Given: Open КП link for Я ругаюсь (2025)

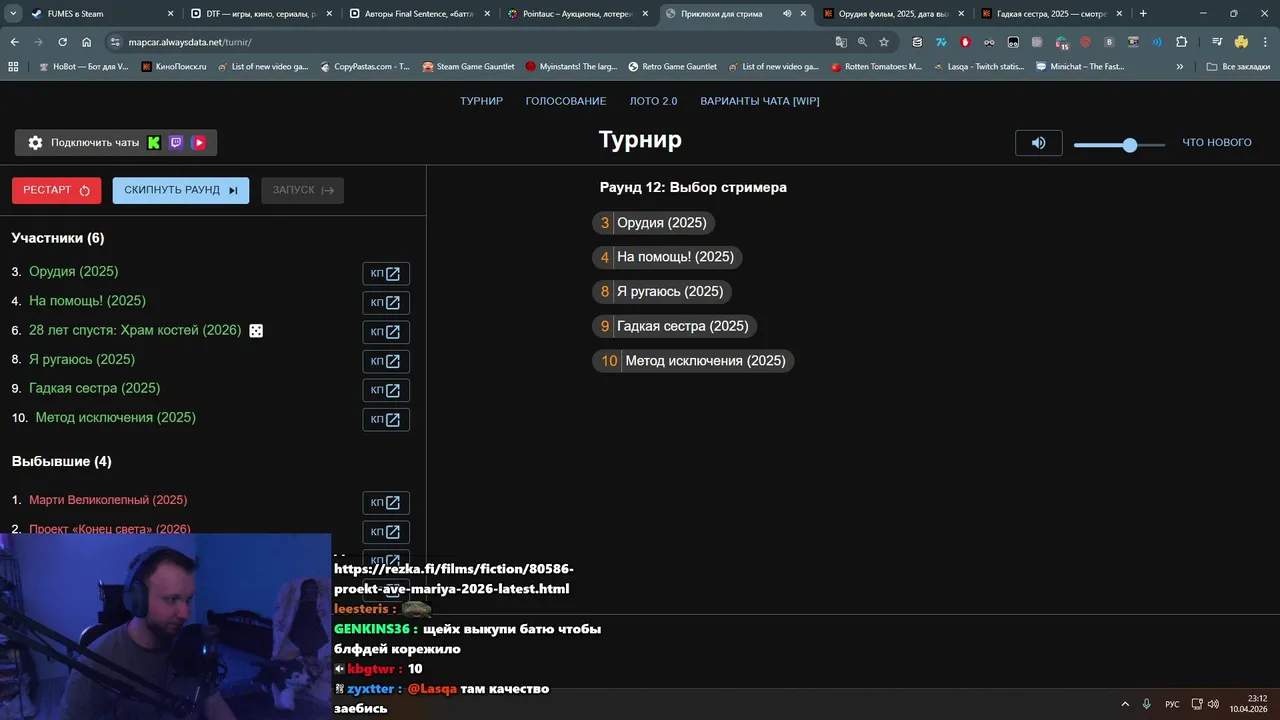Looking at the screenshot, I should tap(386, 361).
